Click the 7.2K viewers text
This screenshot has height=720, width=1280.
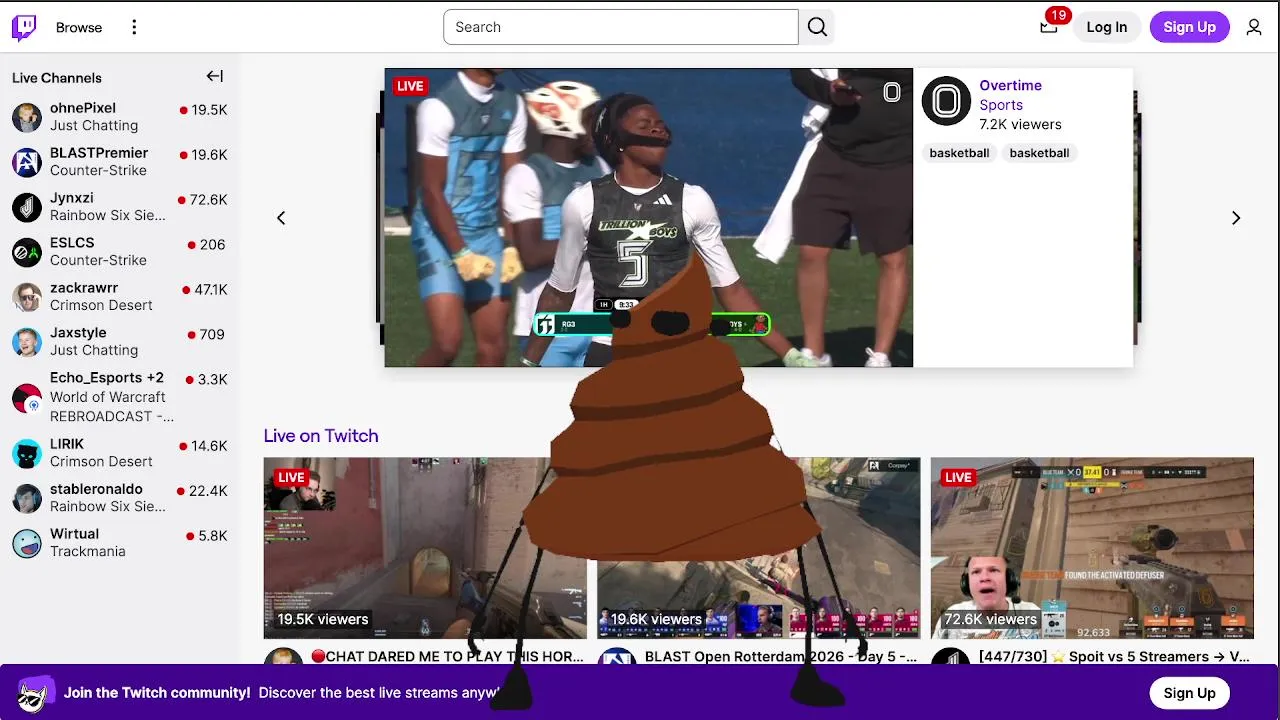coord(1020,124)
